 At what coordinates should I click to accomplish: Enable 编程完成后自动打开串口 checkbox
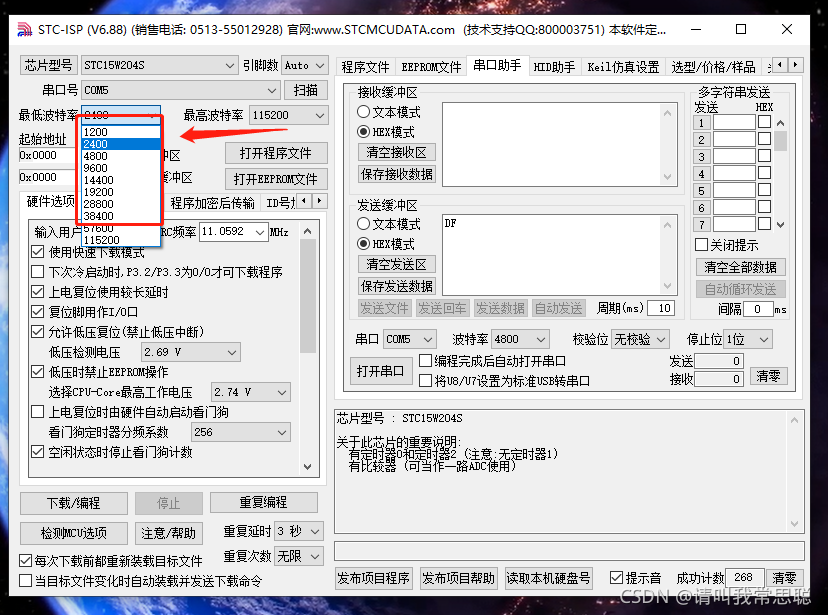(x=425, y=361)
